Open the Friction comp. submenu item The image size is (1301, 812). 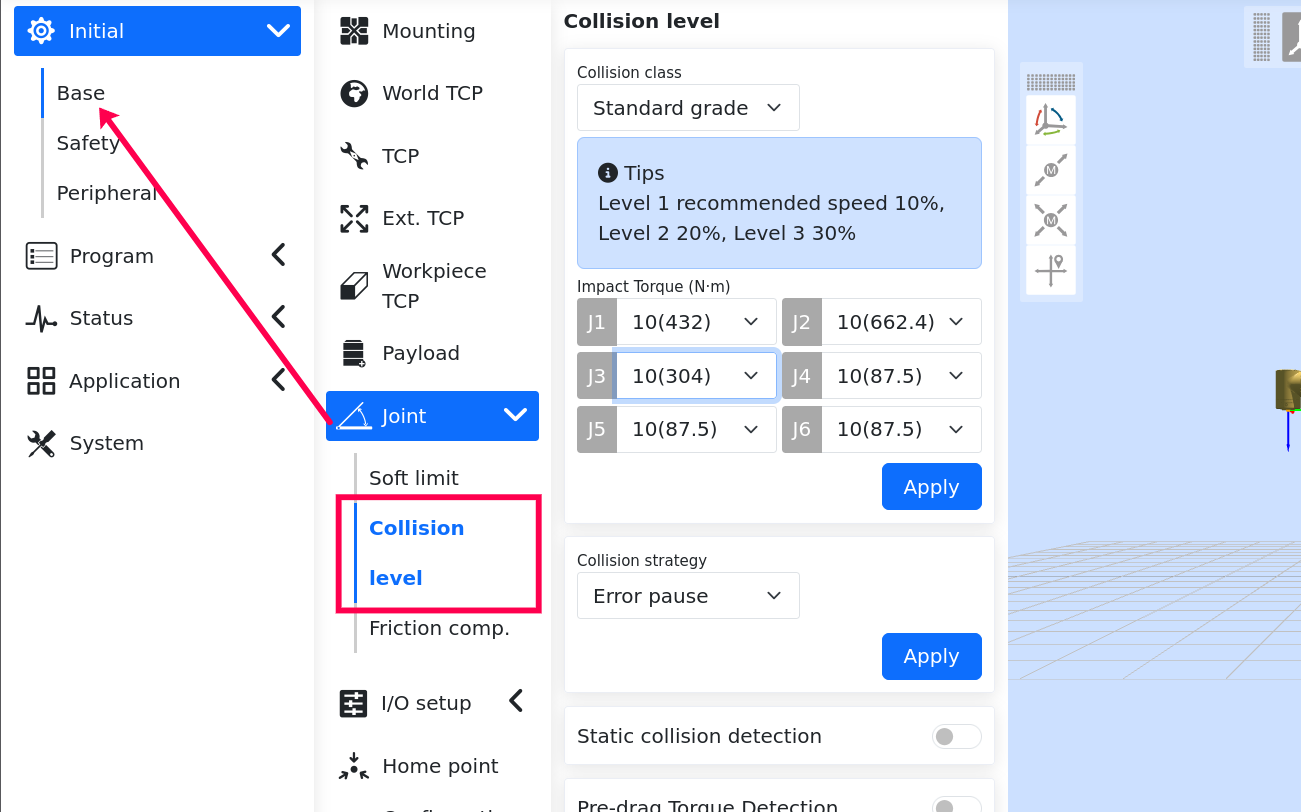[439, 628]
